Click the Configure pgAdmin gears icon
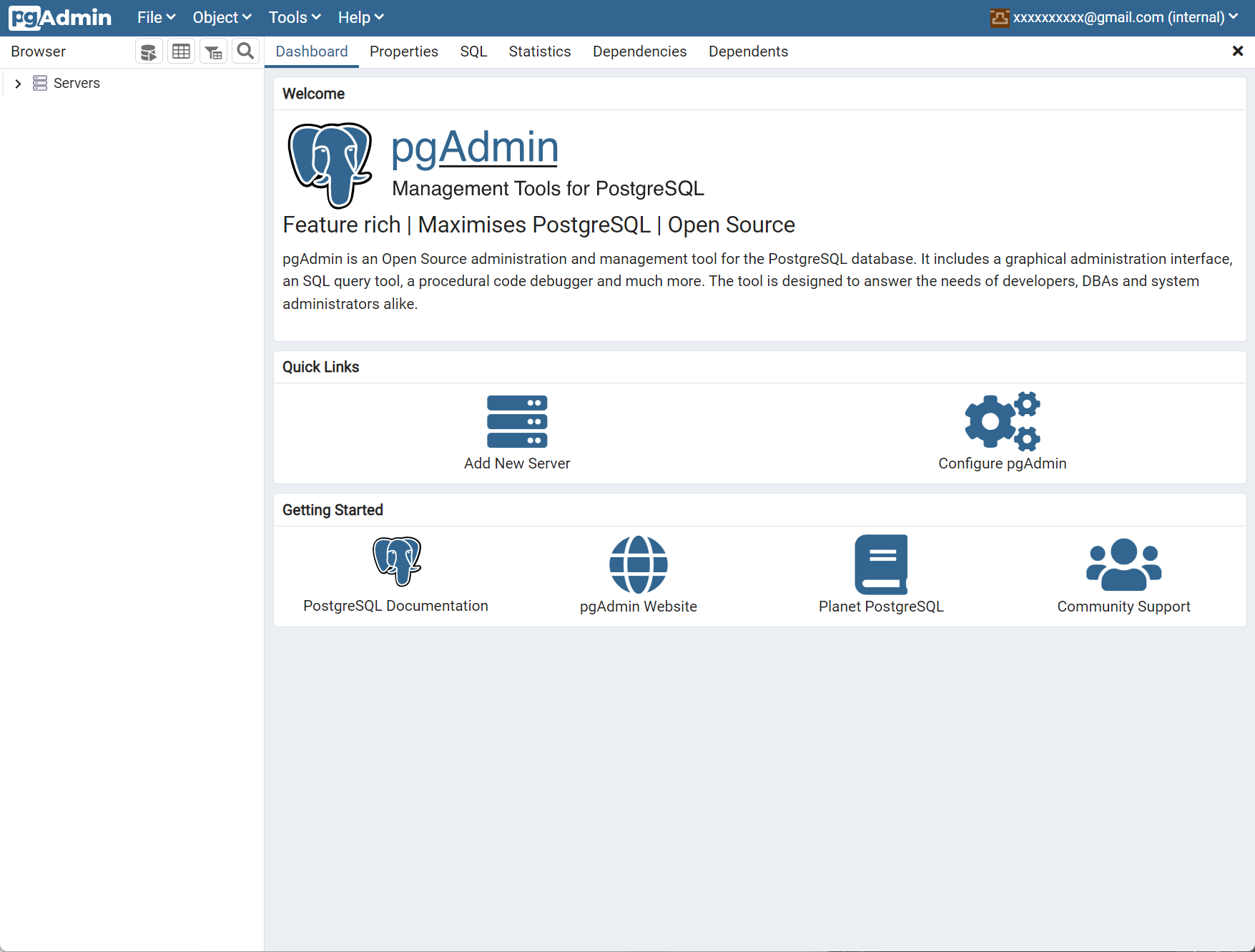This screenshot has height=952, width=1255. [1003, 421]
